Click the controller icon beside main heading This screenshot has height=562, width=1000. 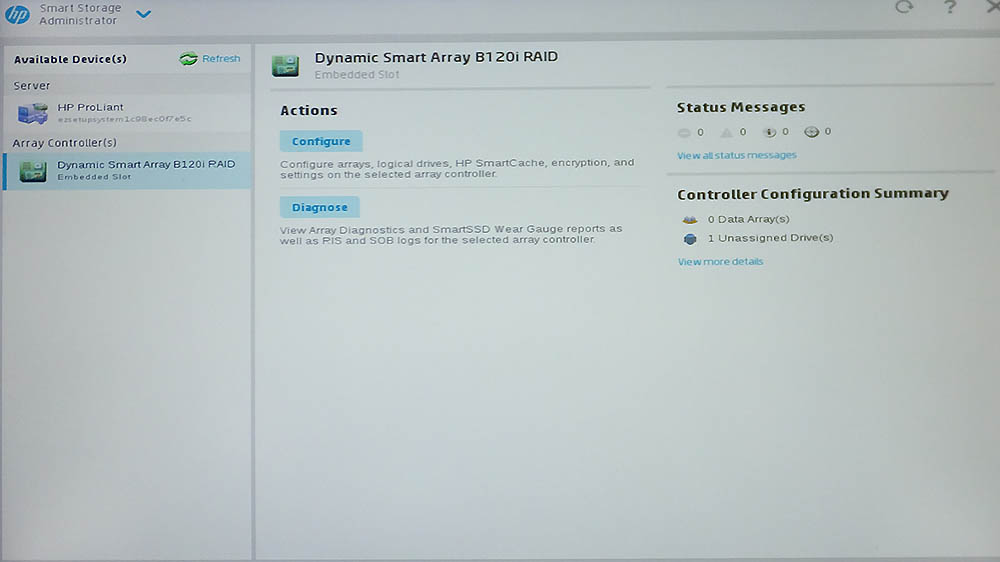coord(285,65)
